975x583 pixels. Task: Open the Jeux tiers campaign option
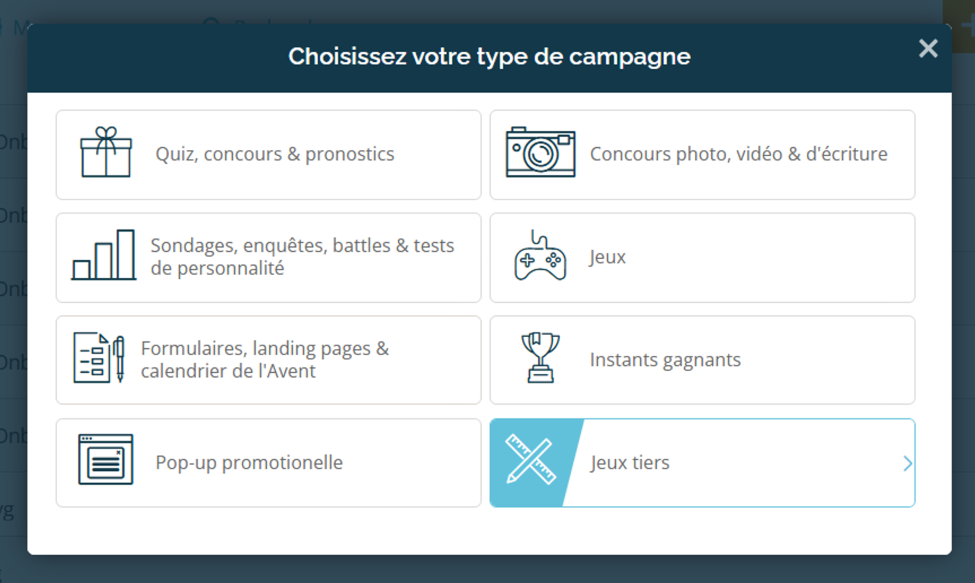click(700, 462)
